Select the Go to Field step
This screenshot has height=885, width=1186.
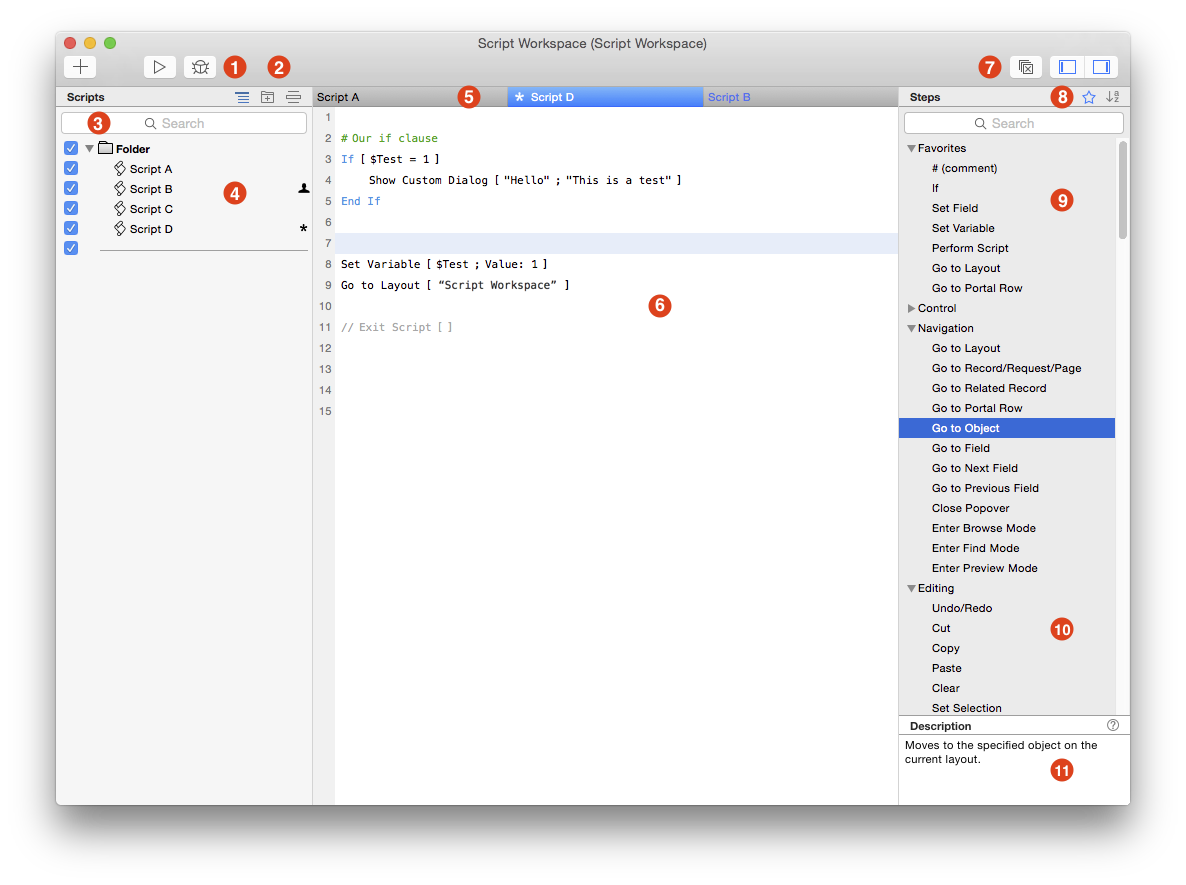coord(961,449)
